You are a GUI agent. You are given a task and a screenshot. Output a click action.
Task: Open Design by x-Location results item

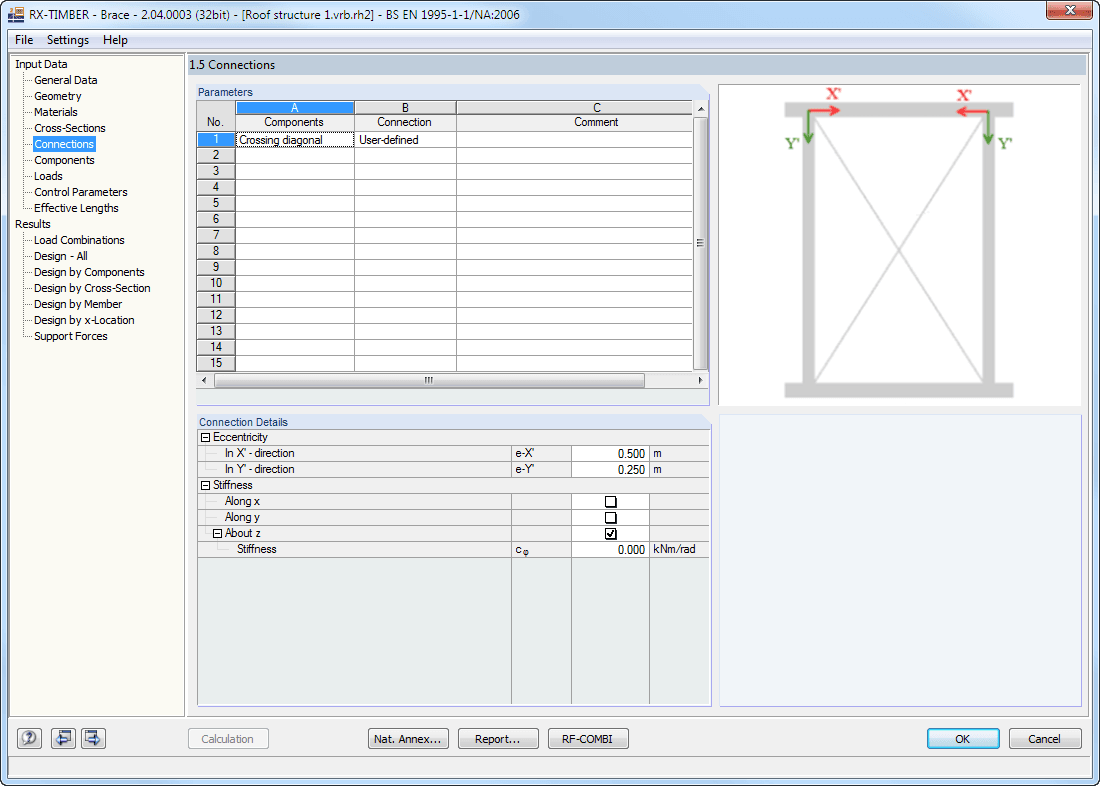[x=84, y=320]
